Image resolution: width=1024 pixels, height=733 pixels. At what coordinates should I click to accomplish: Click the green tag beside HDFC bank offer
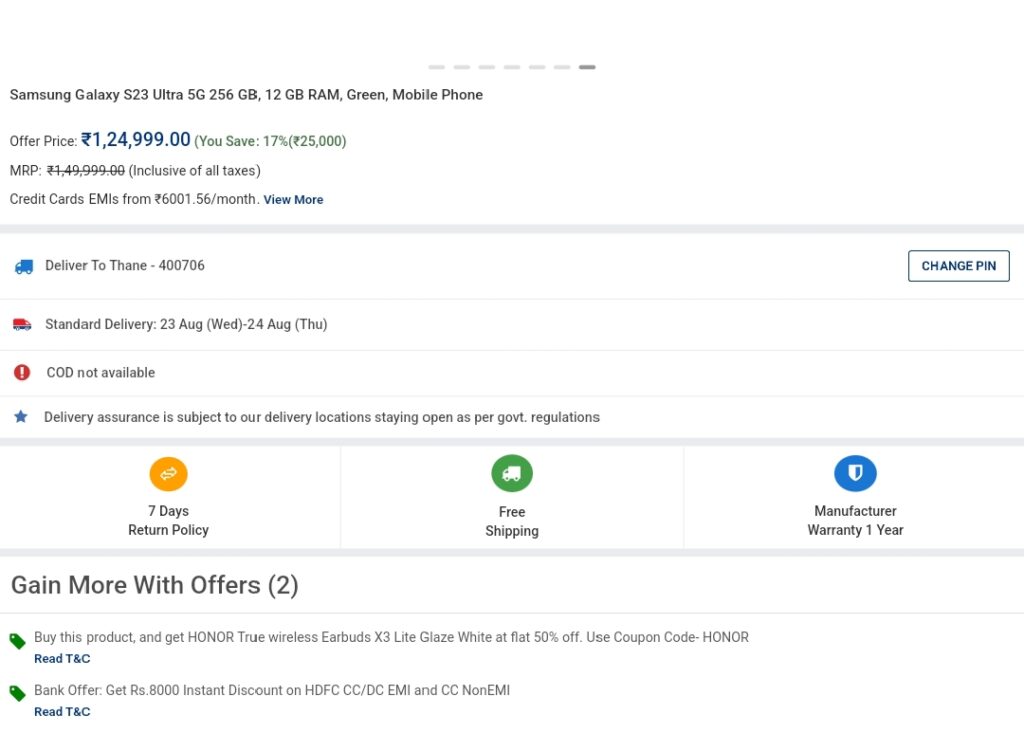click(x=18, y=693)
